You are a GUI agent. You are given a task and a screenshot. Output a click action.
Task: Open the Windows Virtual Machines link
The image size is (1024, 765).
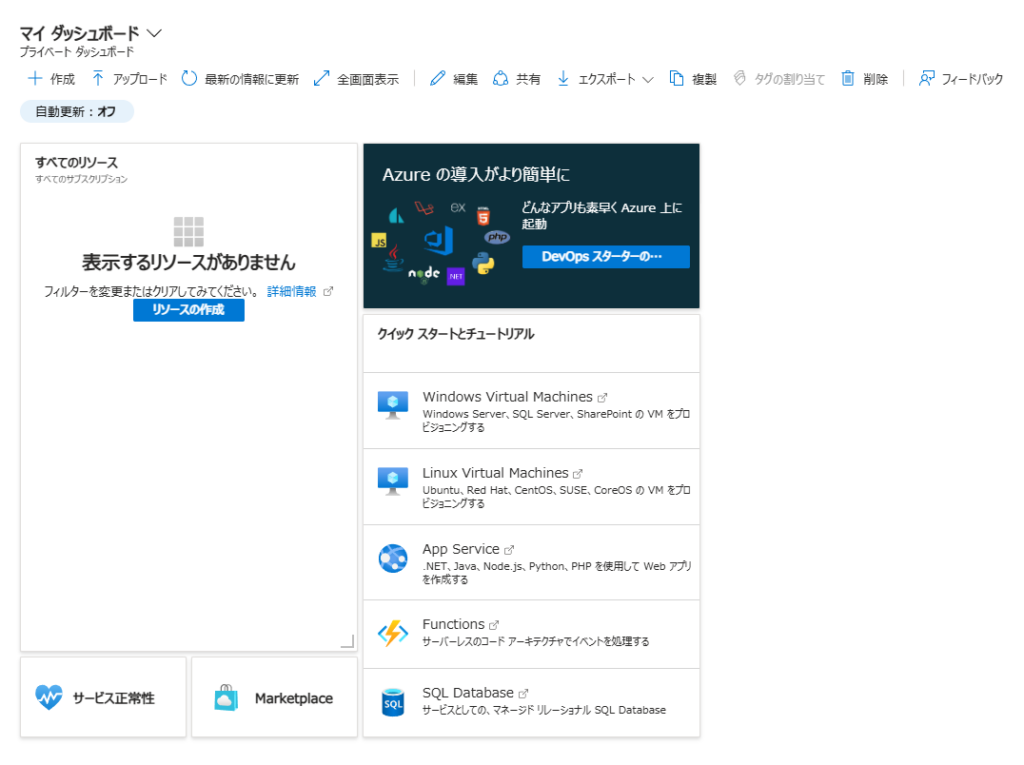pyautogui.click(x=507, y=397)
